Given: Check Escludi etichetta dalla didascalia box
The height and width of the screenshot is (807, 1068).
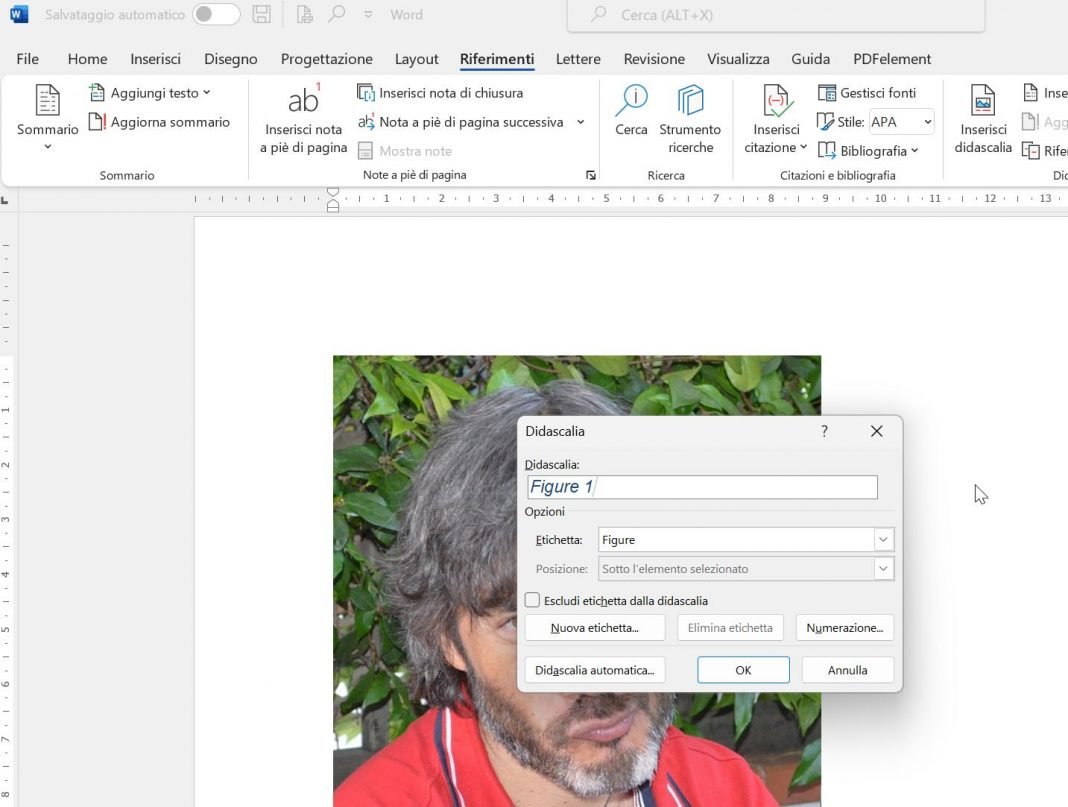Looking at the screenshot, I should click(x=533, y=601).
